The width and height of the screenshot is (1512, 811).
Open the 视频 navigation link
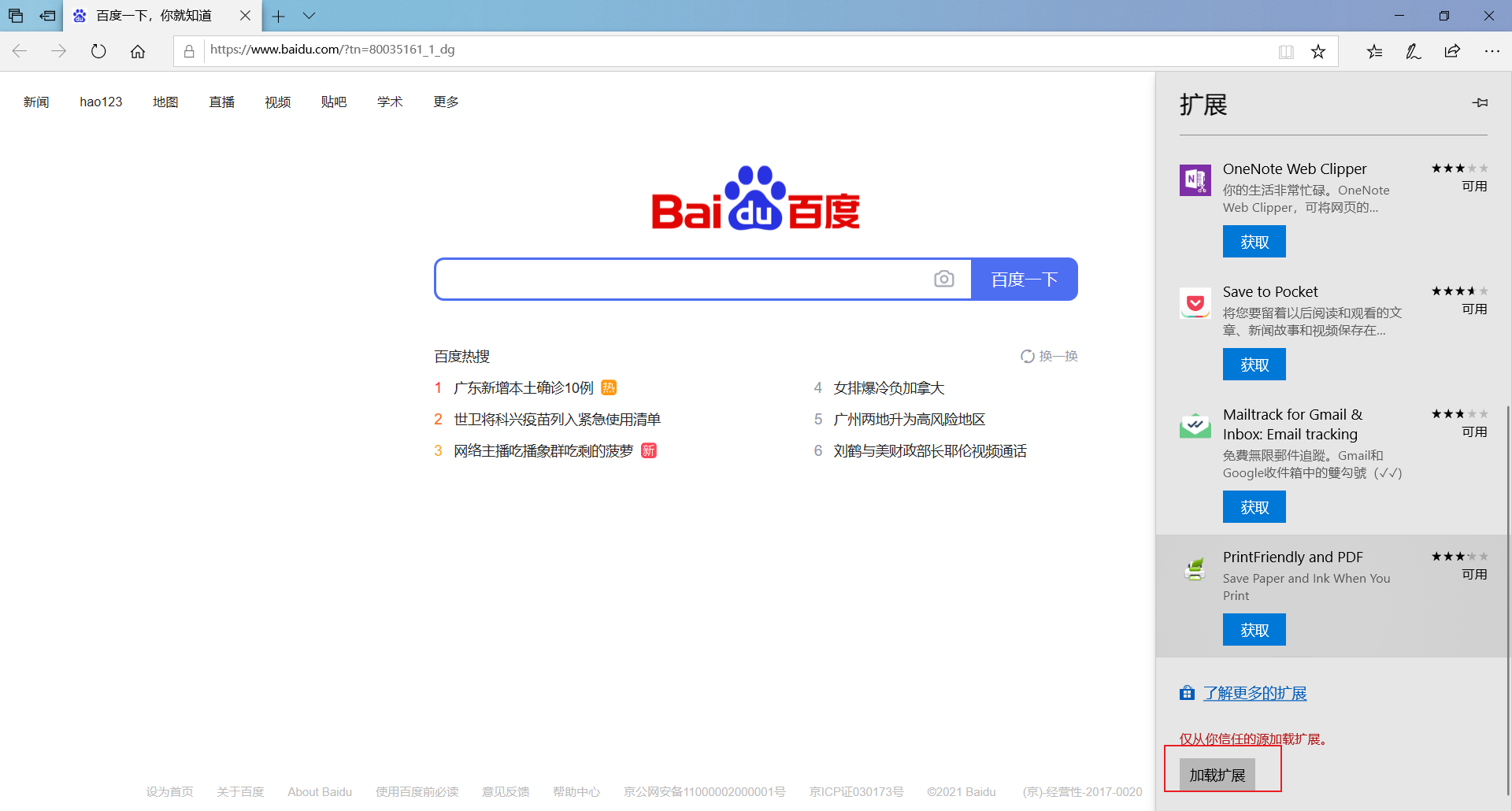click(x=278, y=102)
